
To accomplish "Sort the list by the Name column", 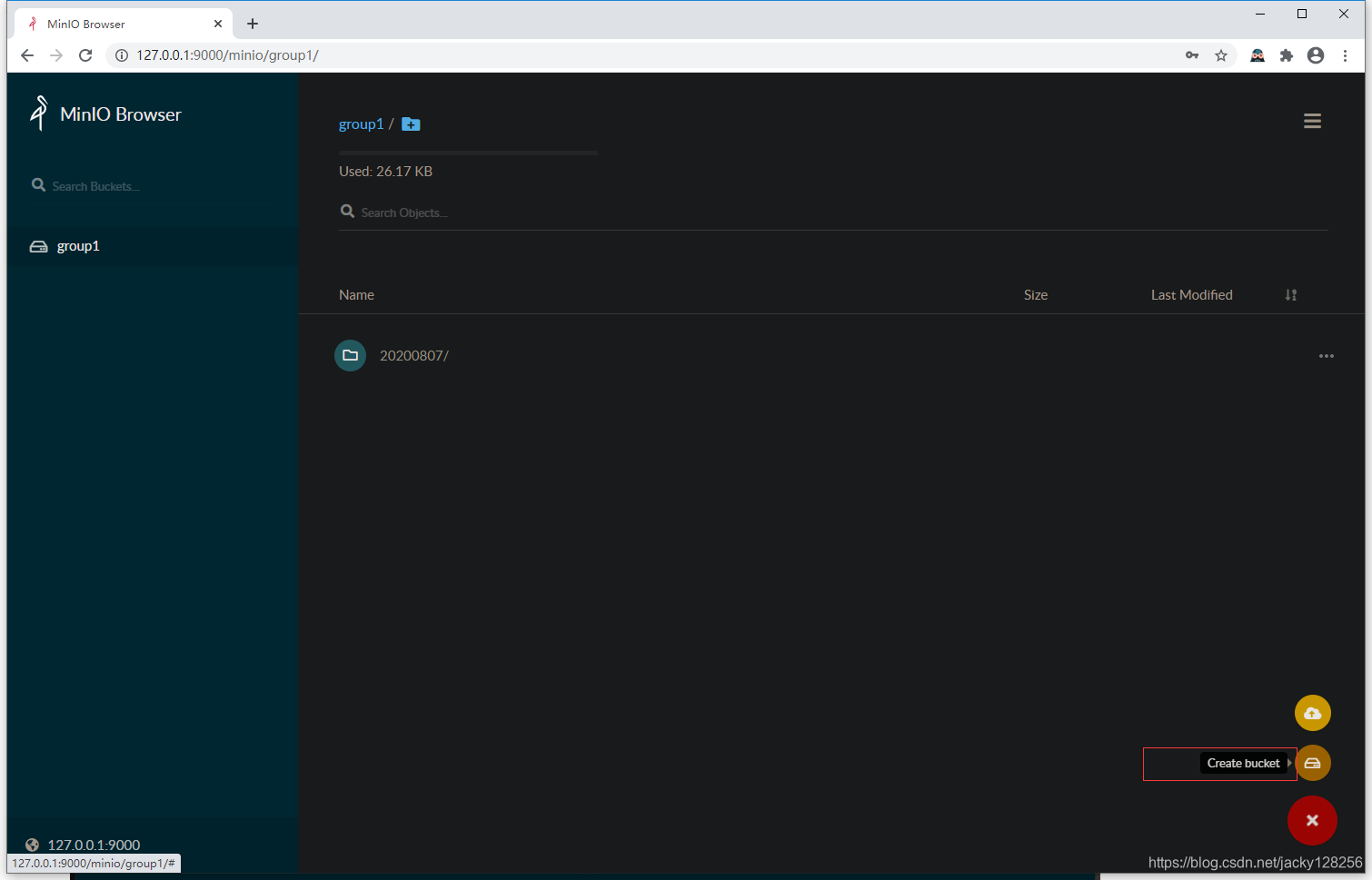I will [356, 295].
